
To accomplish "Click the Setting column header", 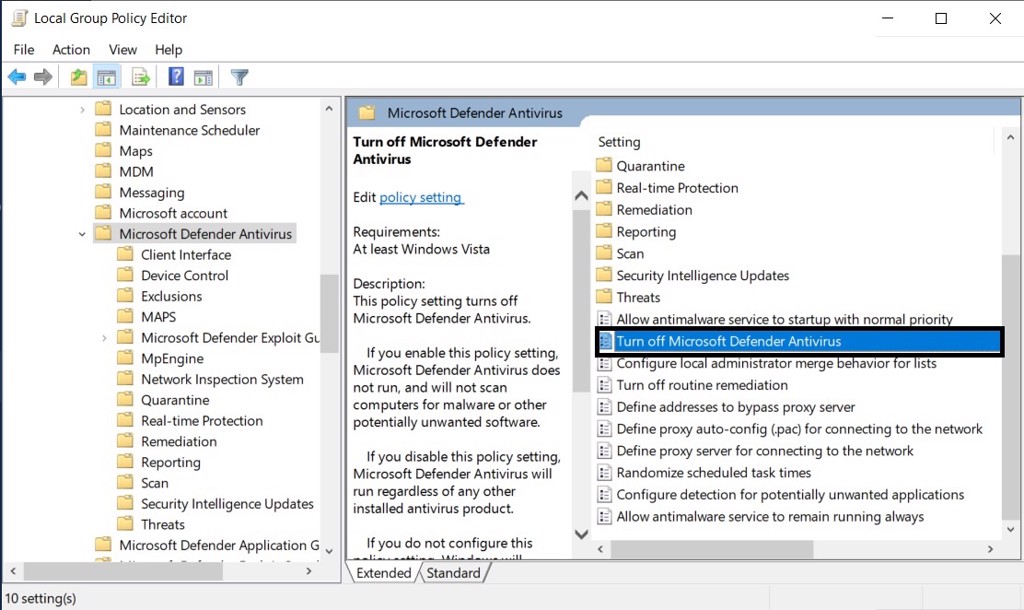I will coord(619,142).
